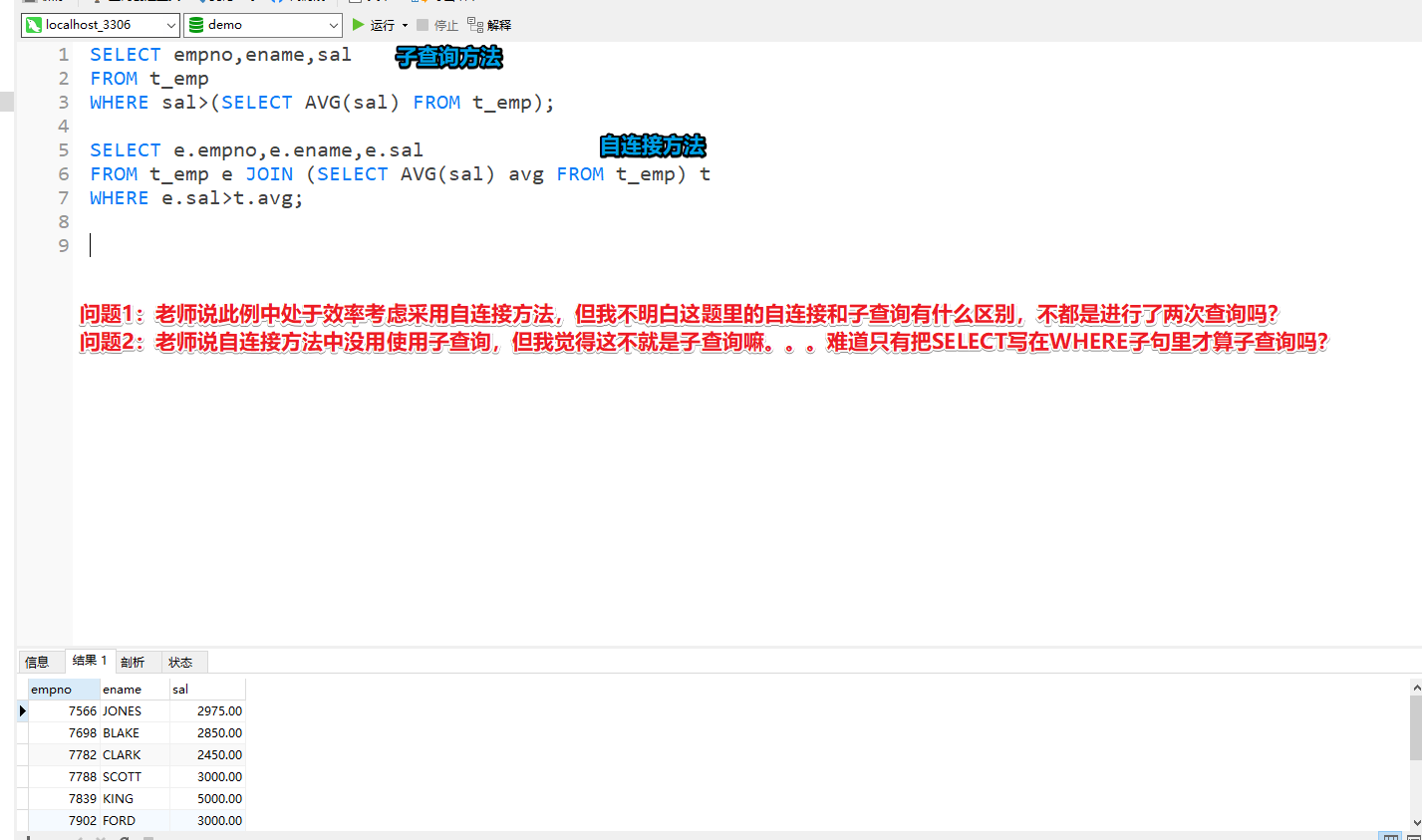Viewport: 1422px width, 840px height.
Task: Click the sal column header
Action: click(207, 689)
